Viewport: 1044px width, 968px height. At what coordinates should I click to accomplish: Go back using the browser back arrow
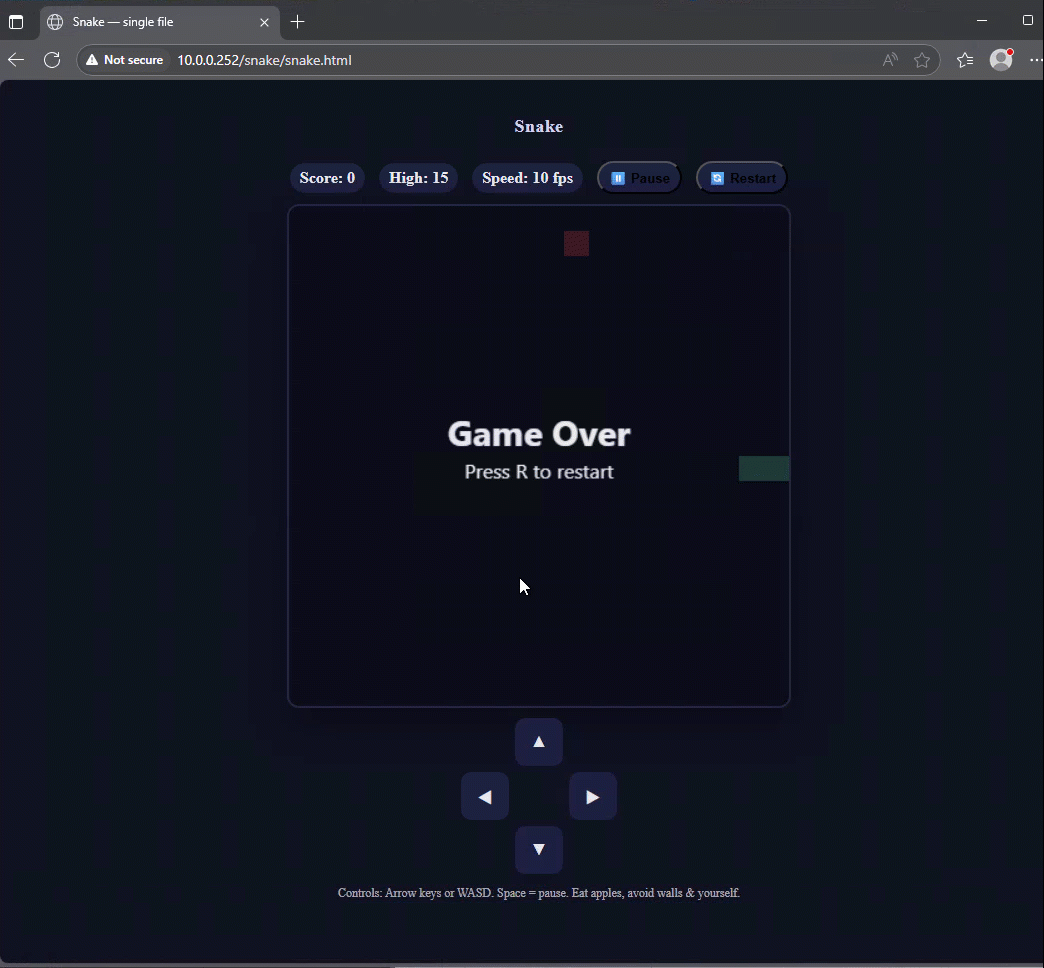pos(16,60)
